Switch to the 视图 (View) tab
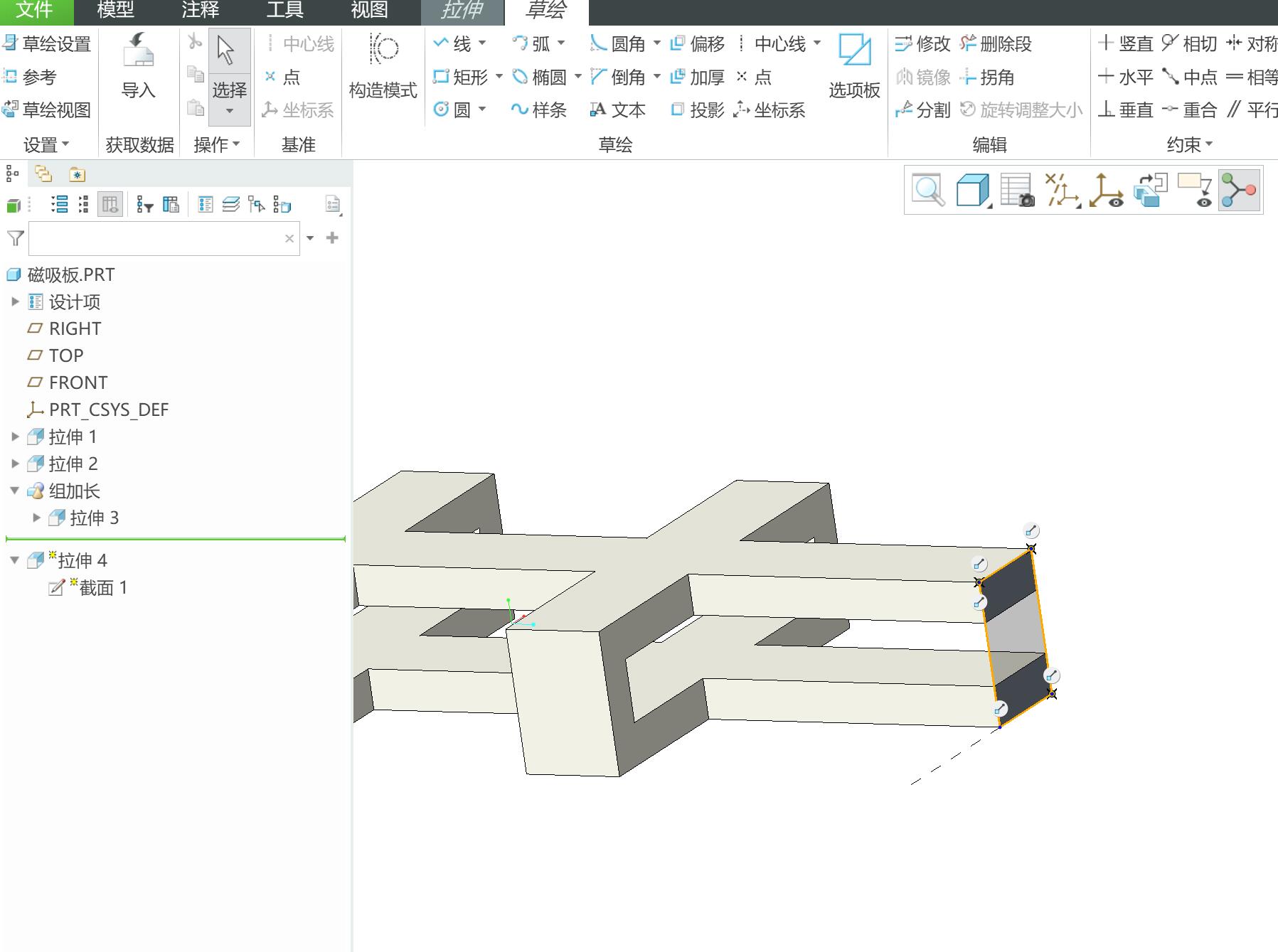This screenshot has width=1278, height=952. 370,11
